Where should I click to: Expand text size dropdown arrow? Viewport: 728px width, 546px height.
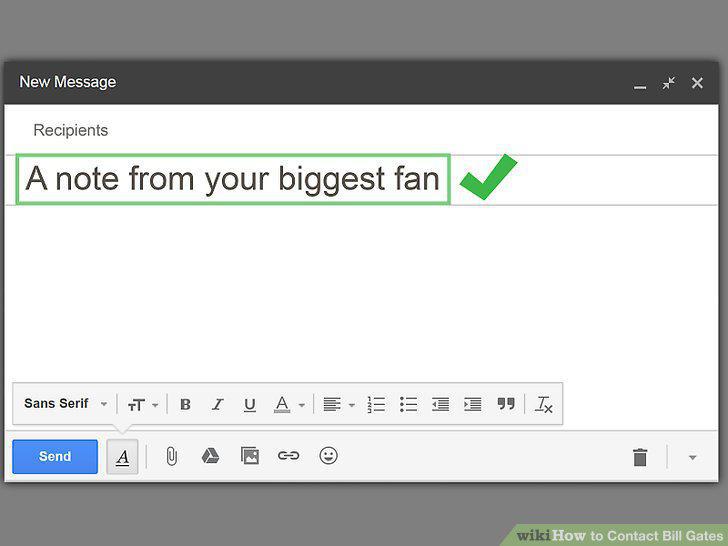[155, 405]
